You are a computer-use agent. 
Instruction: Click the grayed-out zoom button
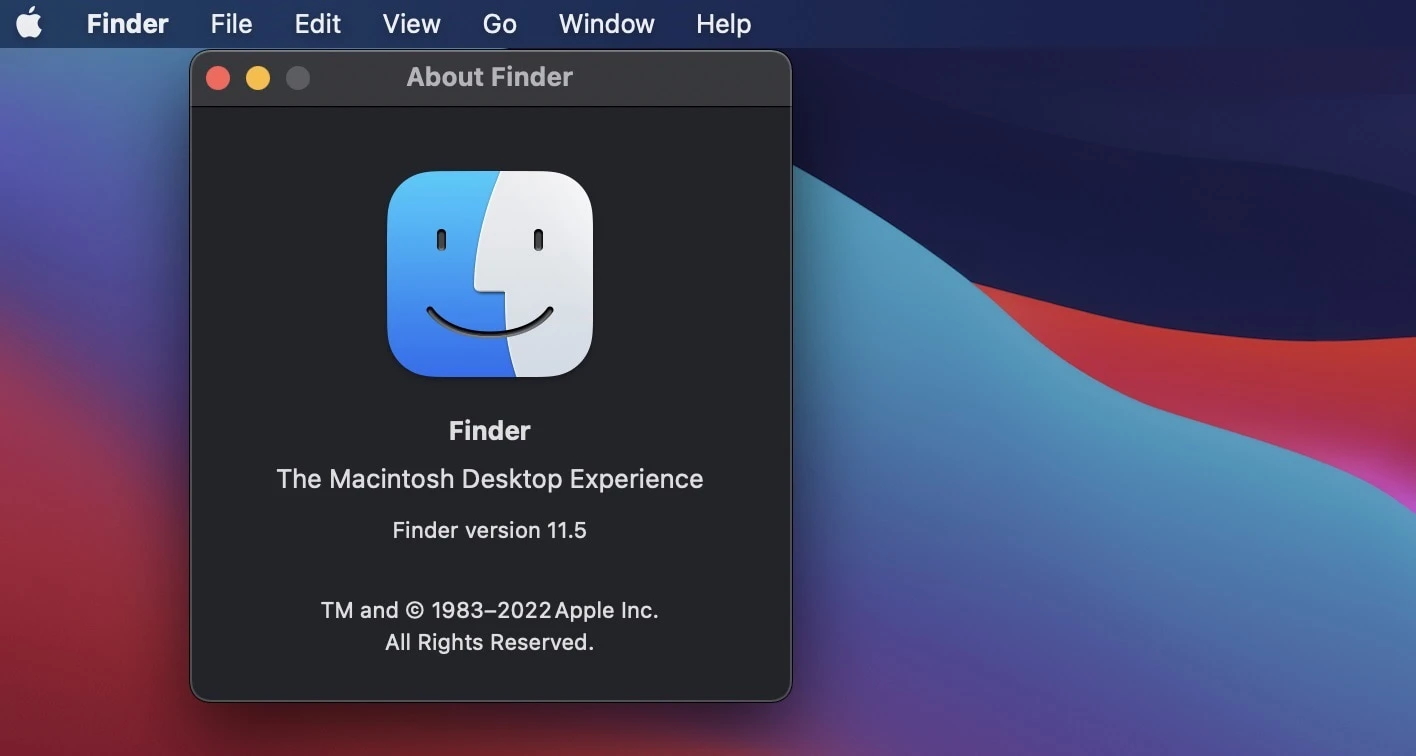pyautogui.click(x=297, y=77)
